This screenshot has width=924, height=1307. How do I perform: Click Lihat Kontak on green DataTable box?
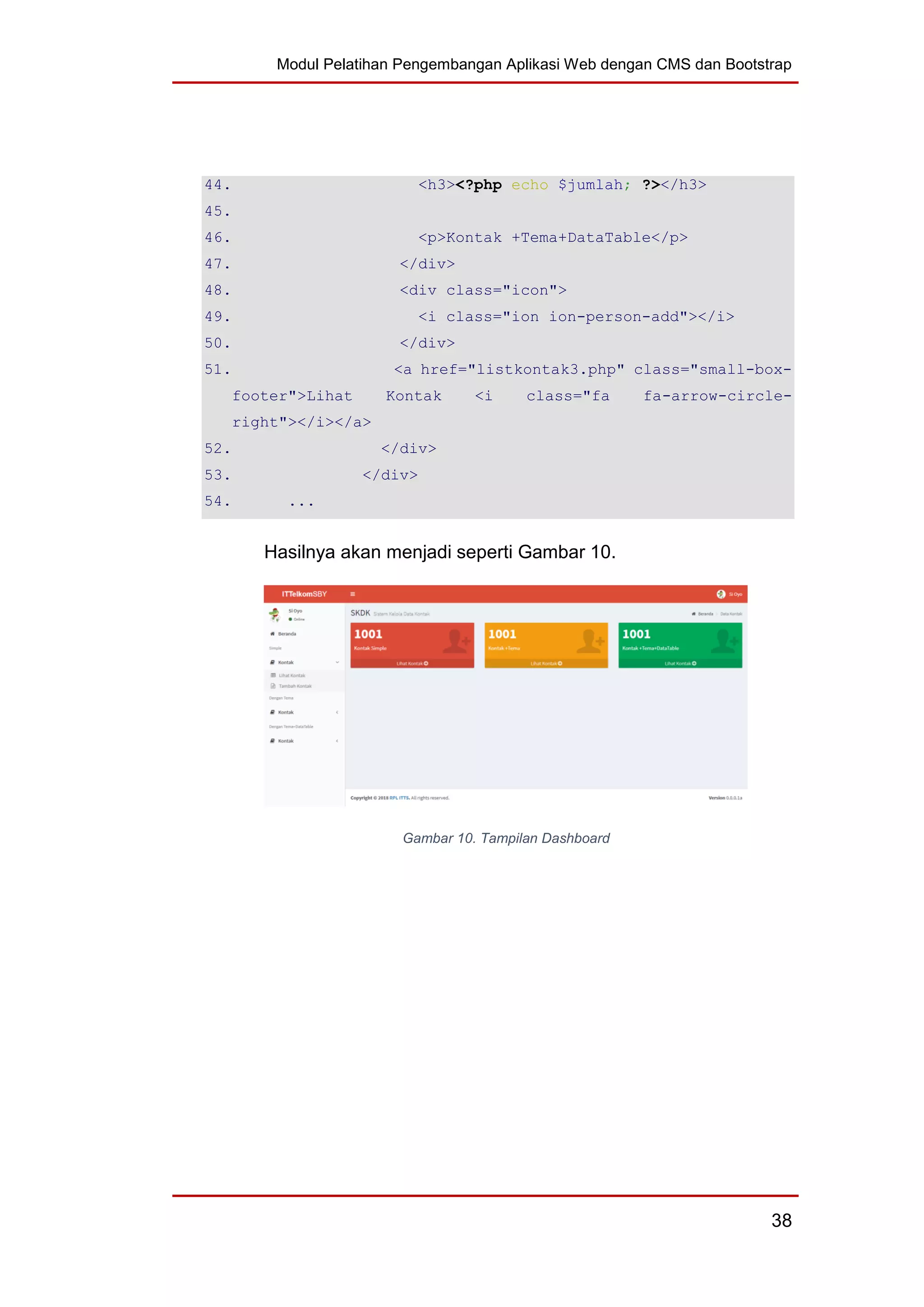coord(680,663)
